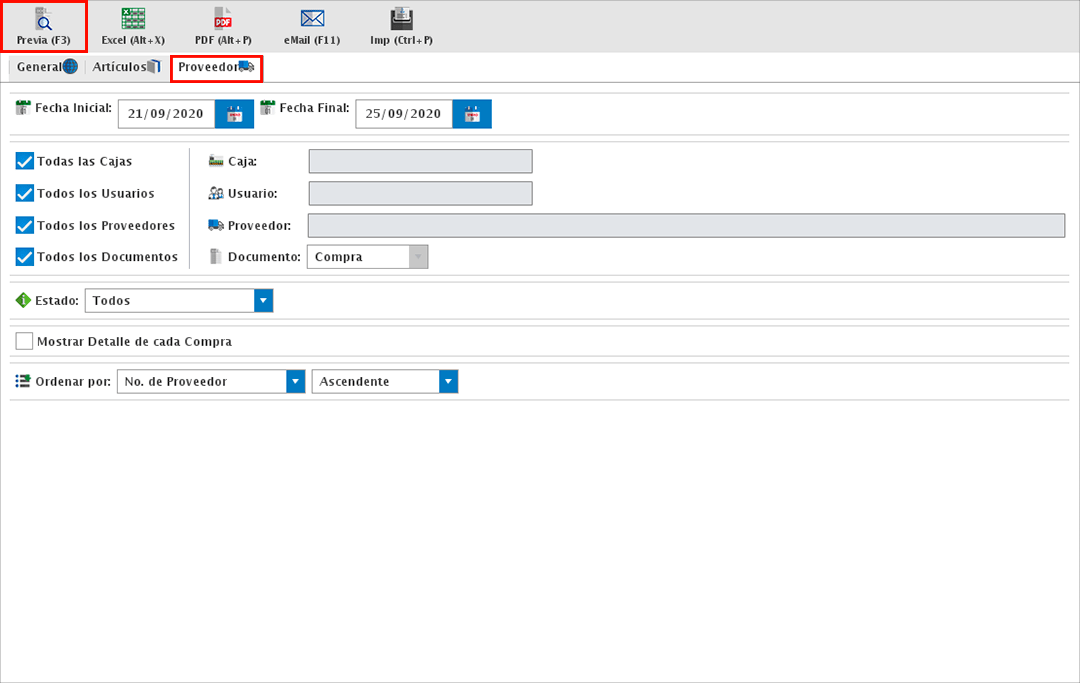This screenshot has width=1080, height=683.
Task: Disable Todos los Proveedores checkbox
Action: [x=25, y=225]
